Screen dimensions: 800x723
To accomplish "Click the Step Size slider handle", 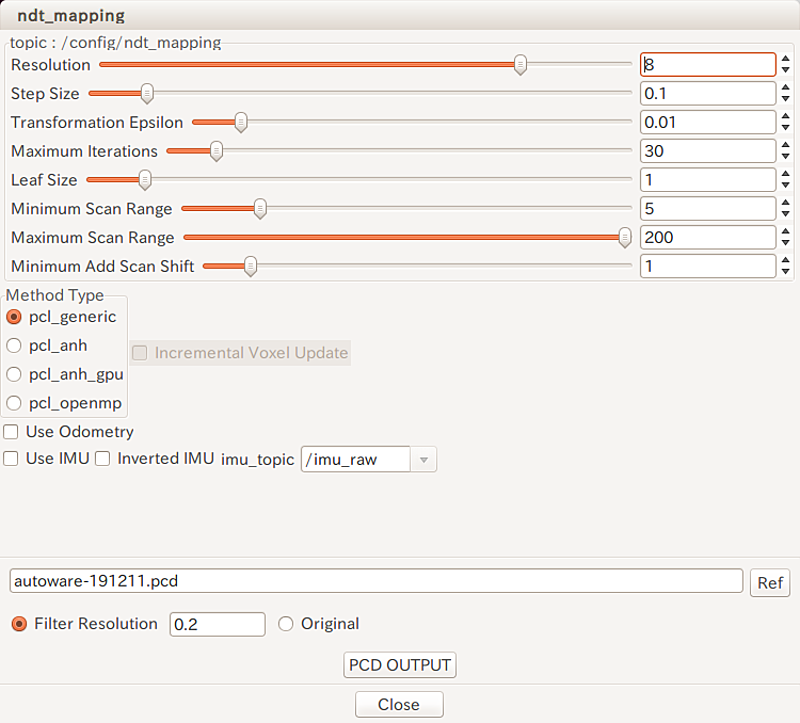I will (147, 94).
